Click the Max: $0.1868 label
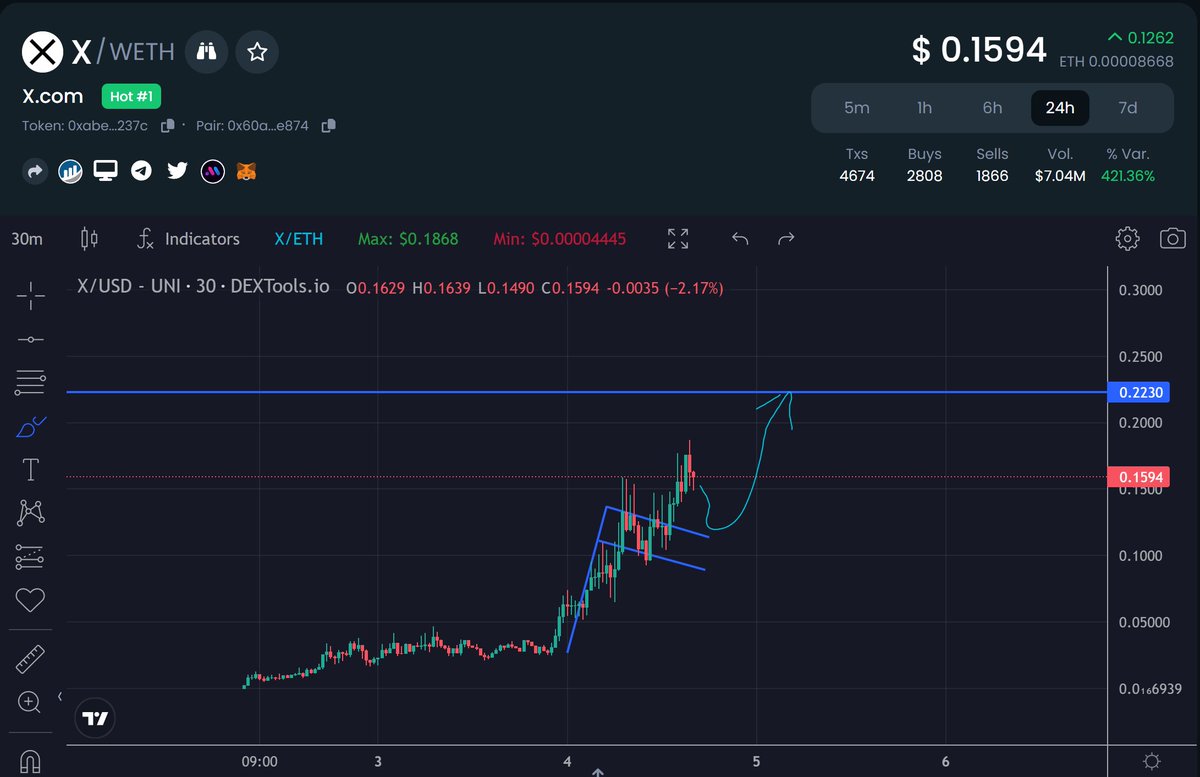 pos(408,239)
